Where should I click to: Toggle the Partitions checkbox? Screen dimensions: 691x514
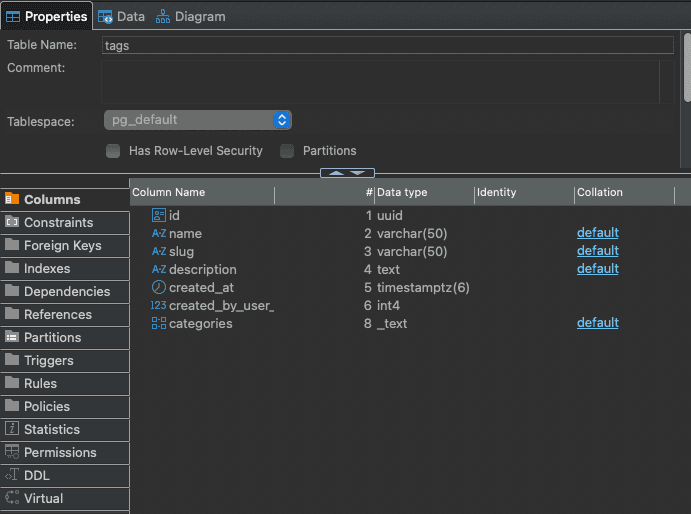coord(287,151)
